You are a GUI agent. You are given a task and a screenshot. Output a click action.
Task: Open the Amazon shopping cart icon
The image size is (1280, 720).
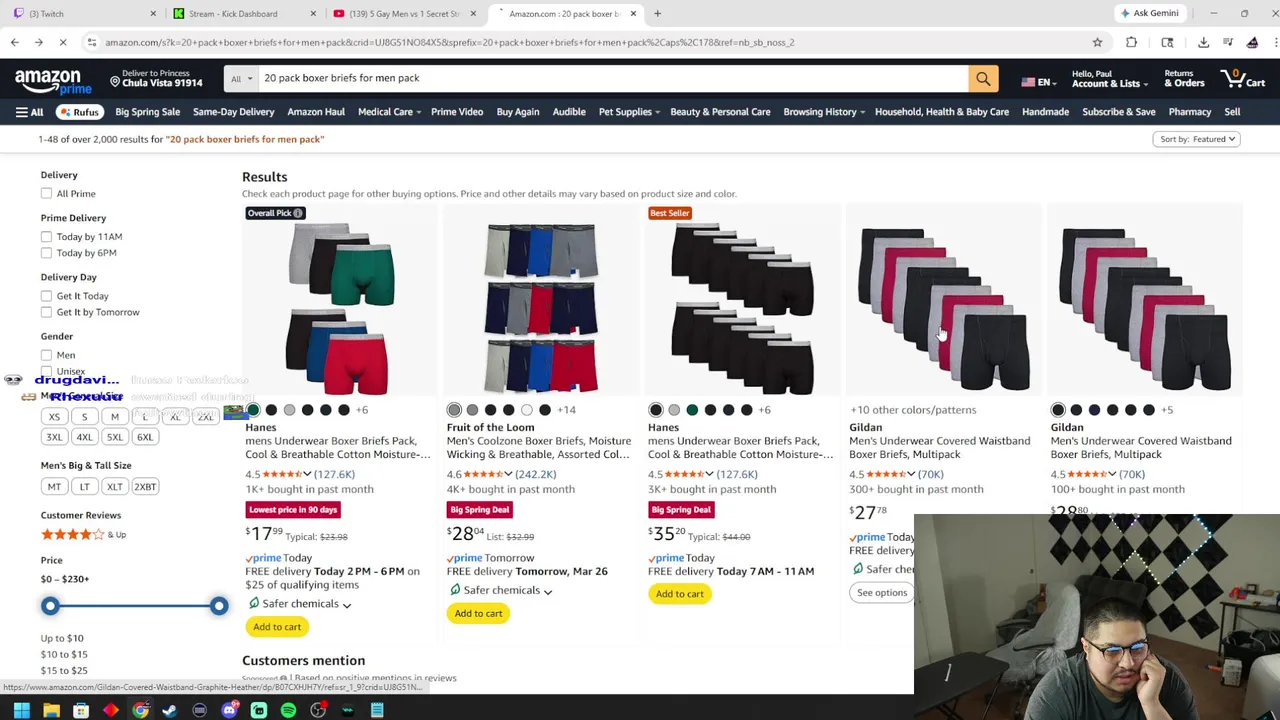coord(1243,78)
